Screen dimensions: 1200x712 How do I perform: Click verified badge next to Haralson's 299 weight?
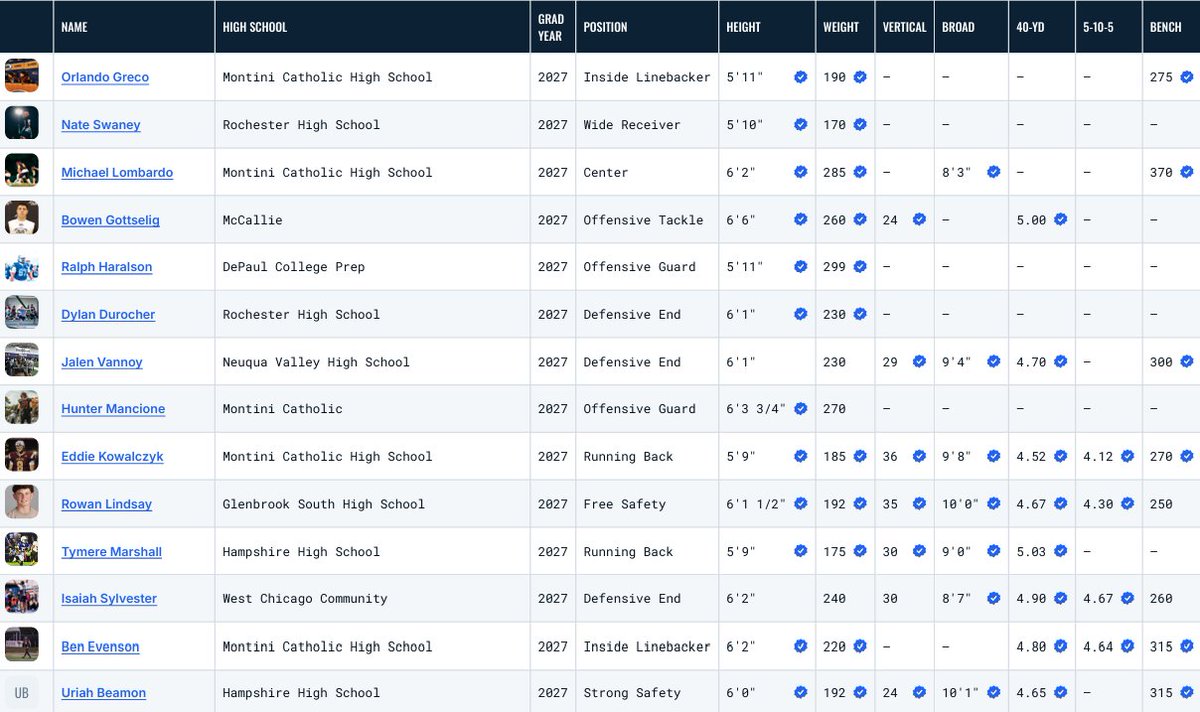(x=860, y=267)
